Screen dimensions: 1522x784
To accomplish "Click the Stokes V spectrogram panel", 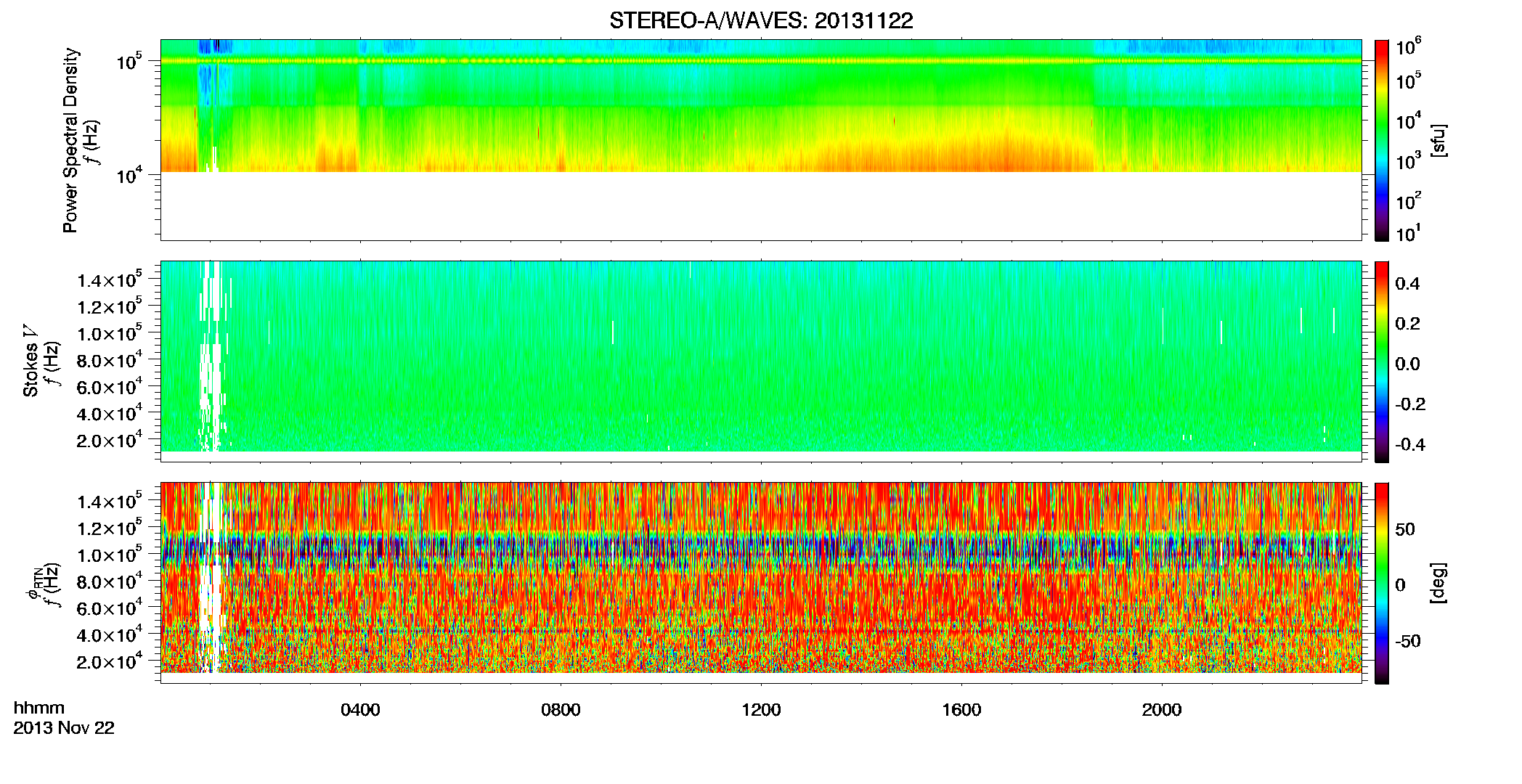I will pos(761,362).
